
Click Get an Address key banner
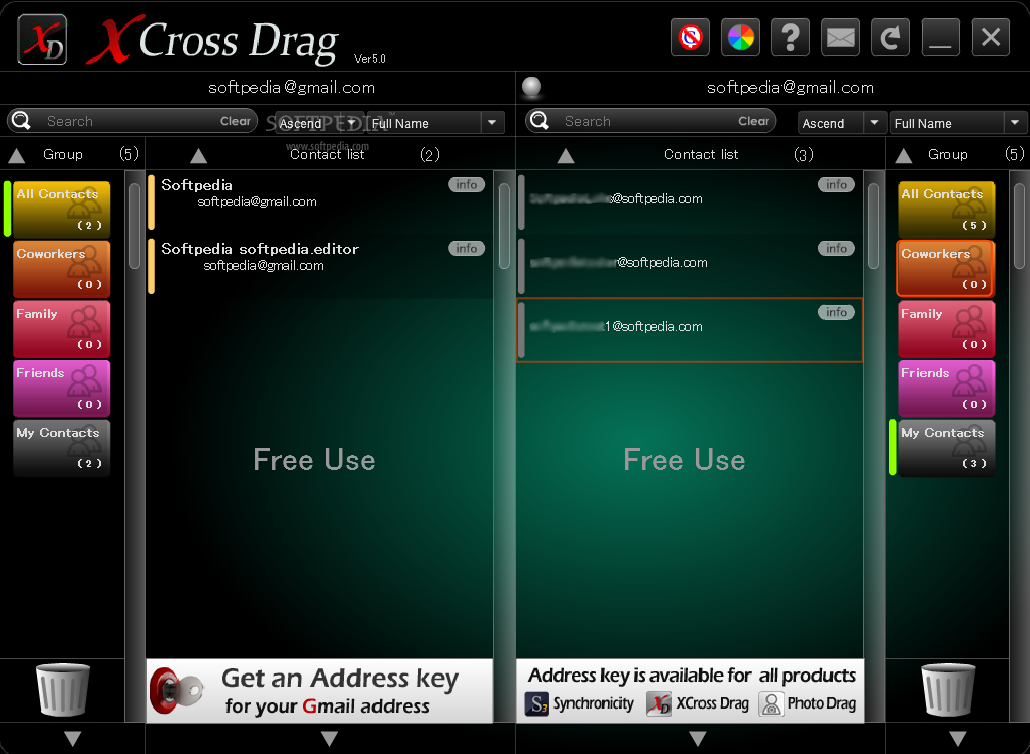click(x=319, y=691)
